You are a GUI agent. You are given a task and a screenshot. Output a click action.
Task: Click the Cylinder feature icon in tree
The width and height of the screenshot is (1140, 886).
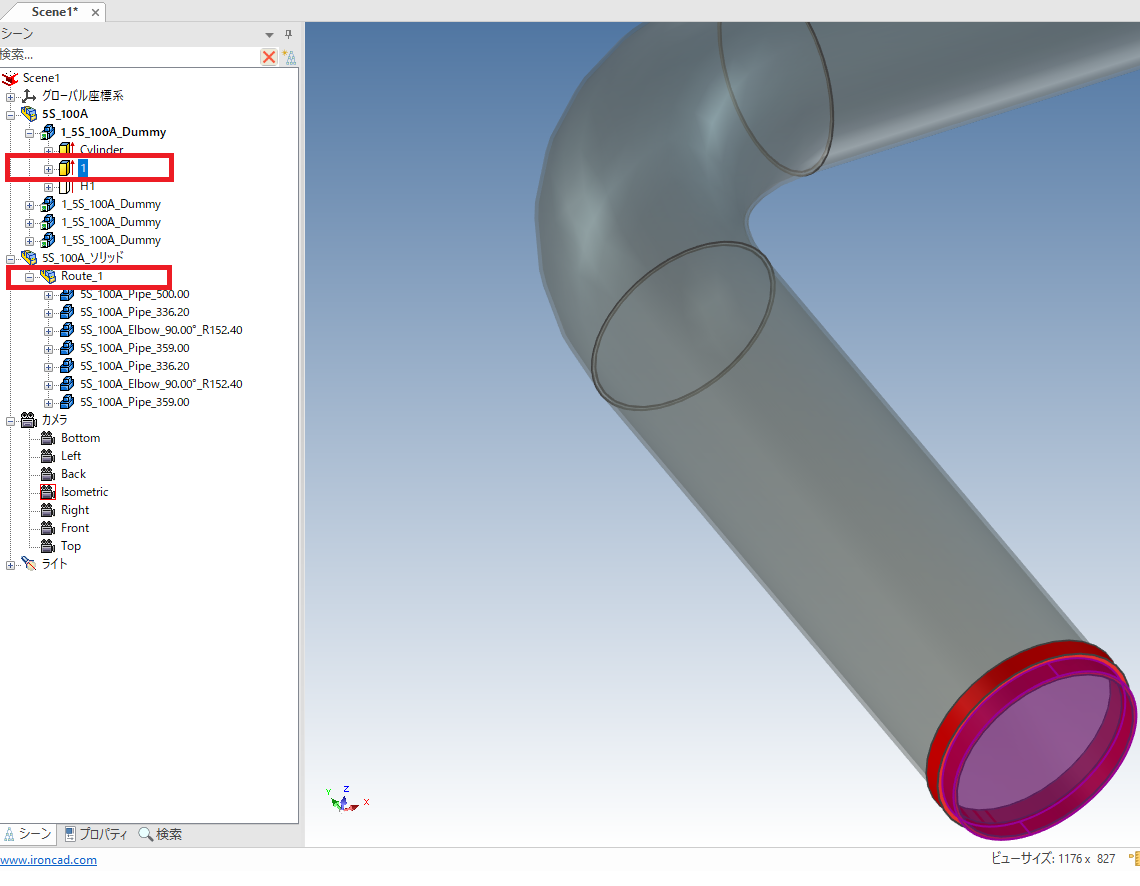click(x=67, y=150)
